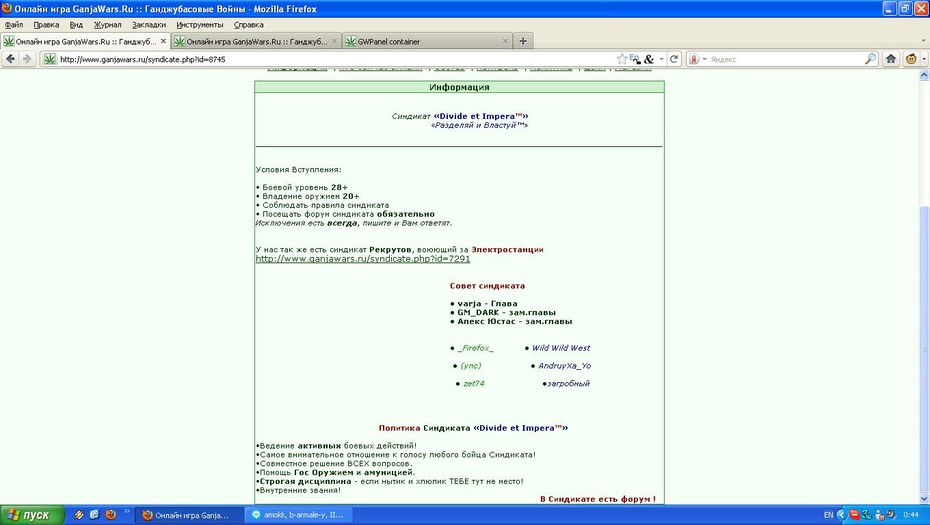Open the Файл menu
Screen dimensions: 930x525
pos(14,25)
